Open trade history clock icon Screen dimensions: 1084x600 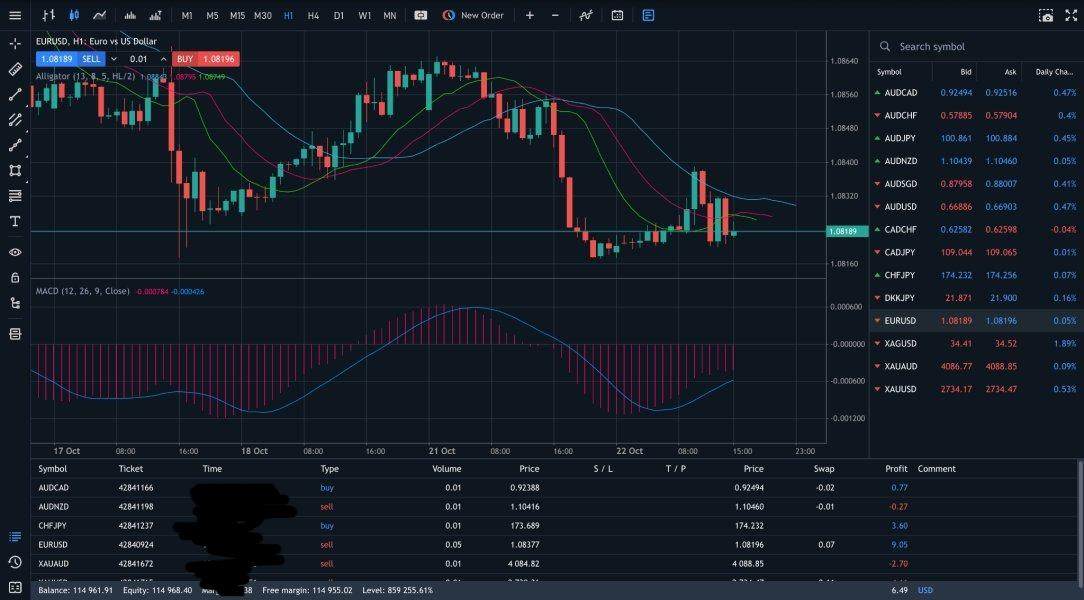[15, 562]
